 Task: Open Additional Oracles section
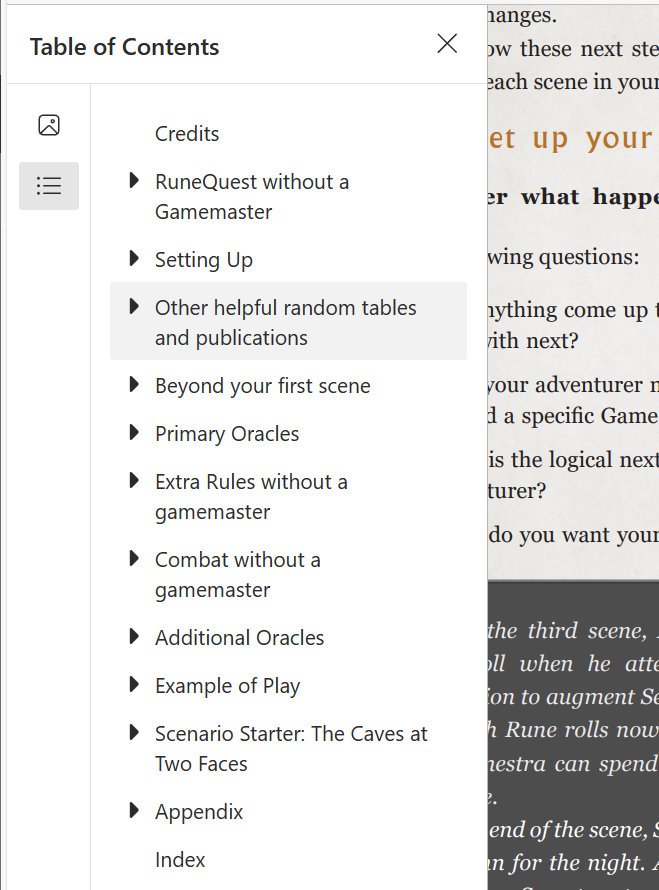tap(240, 638)
